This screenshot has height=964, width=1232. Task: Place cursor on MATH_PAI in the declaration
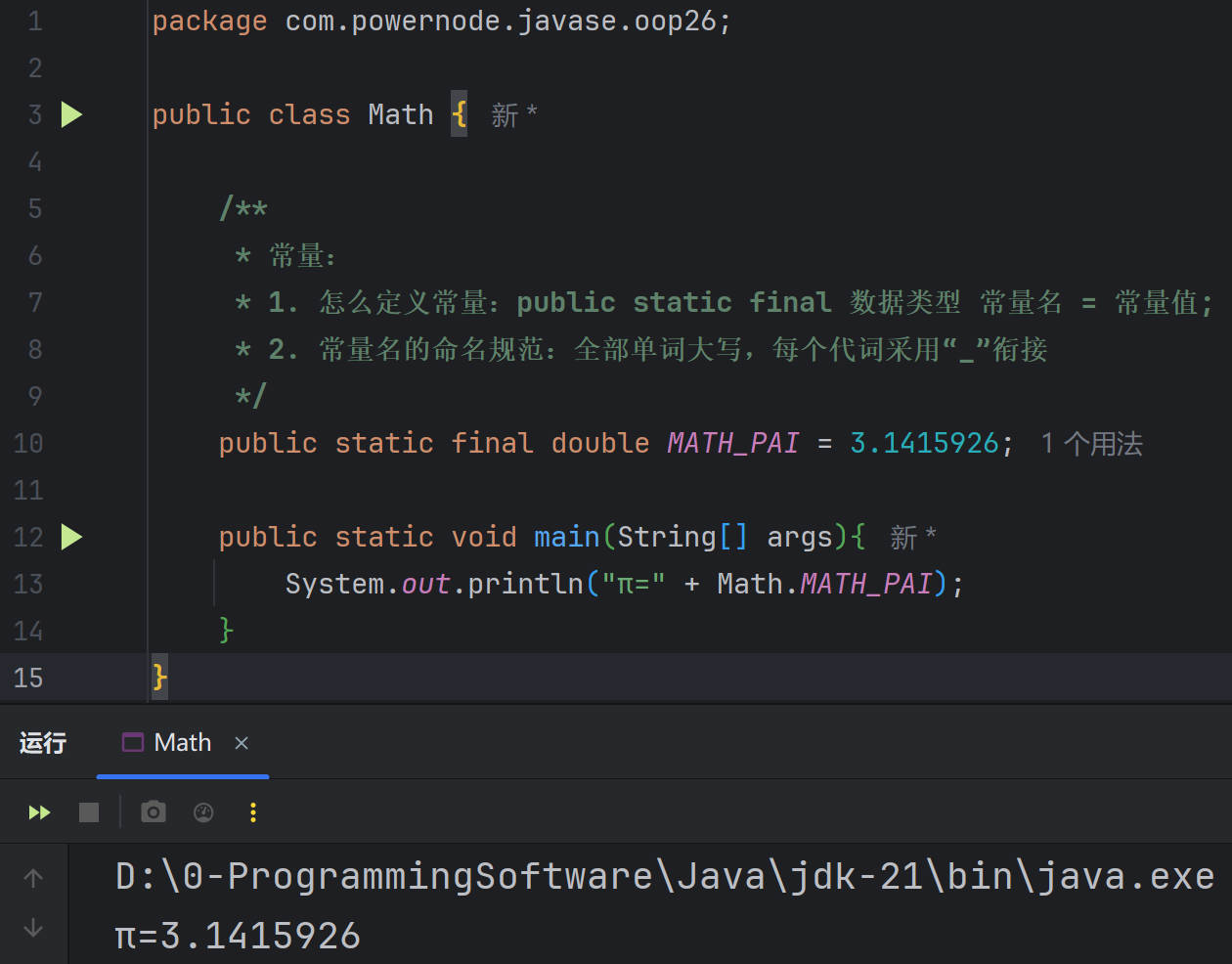(x=732, y=444)
